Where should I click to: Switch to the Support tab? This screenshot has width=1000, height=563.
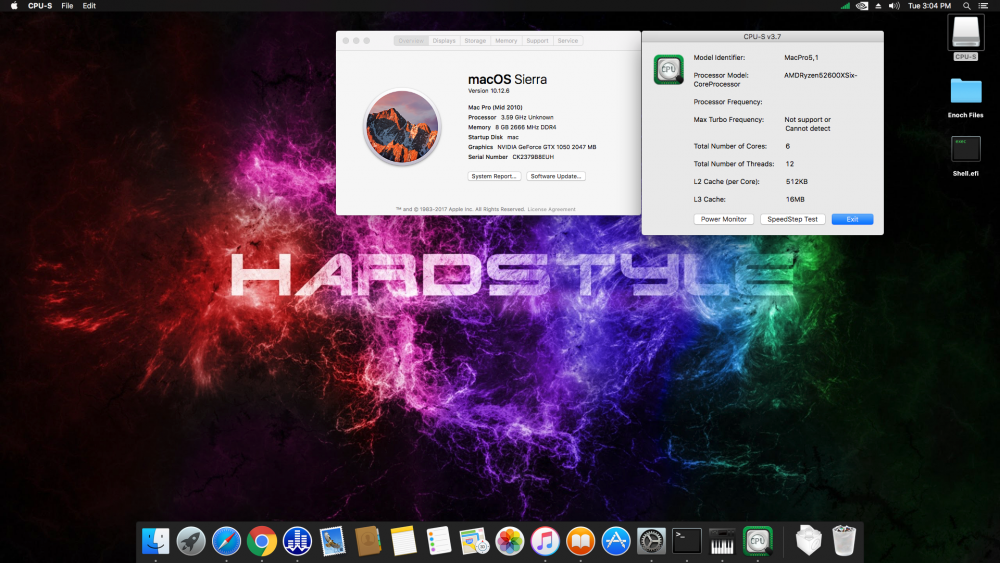537,41
